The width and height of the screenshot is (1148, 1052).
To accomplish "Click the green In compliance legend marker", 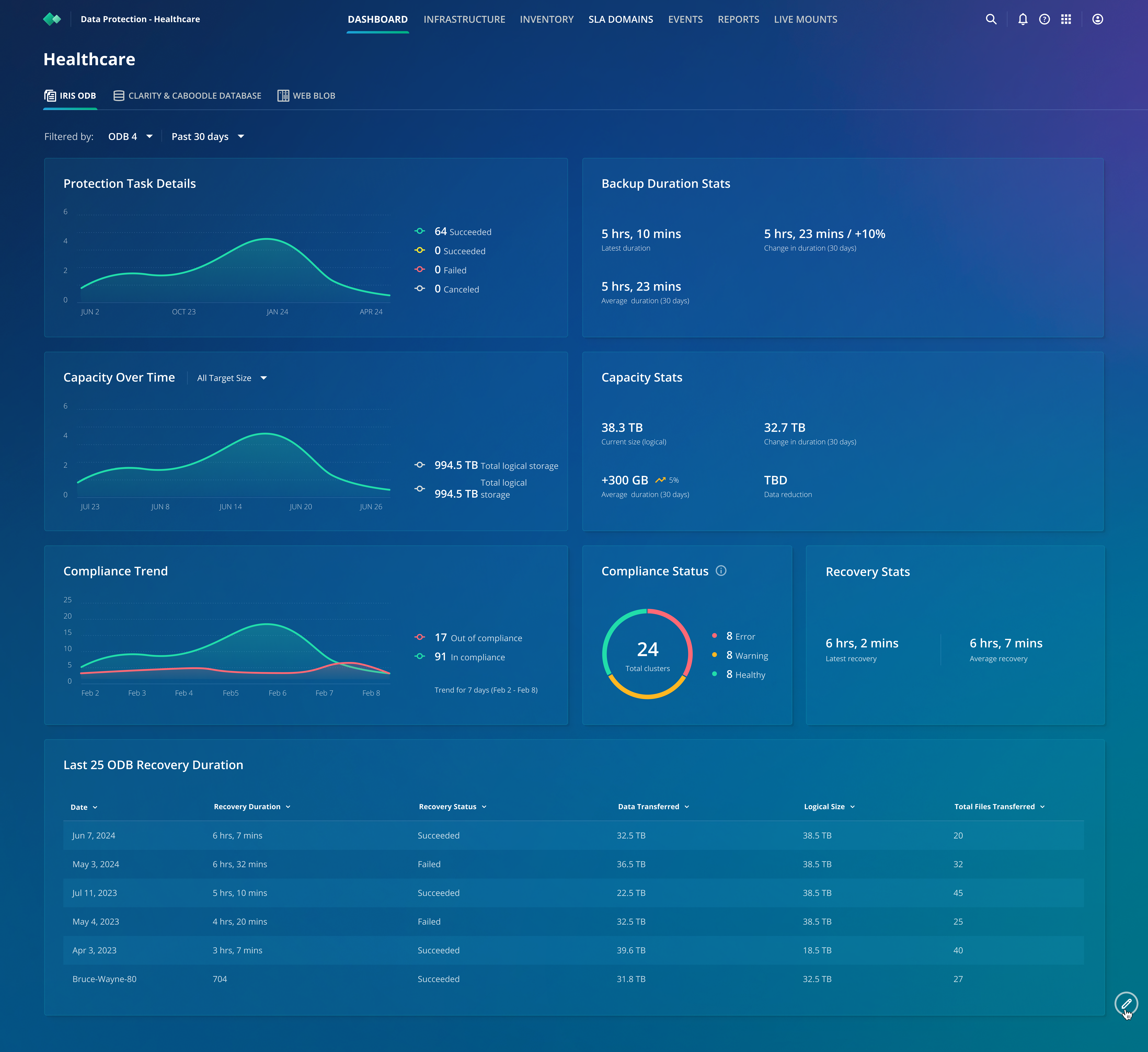I will coord(420,656).
